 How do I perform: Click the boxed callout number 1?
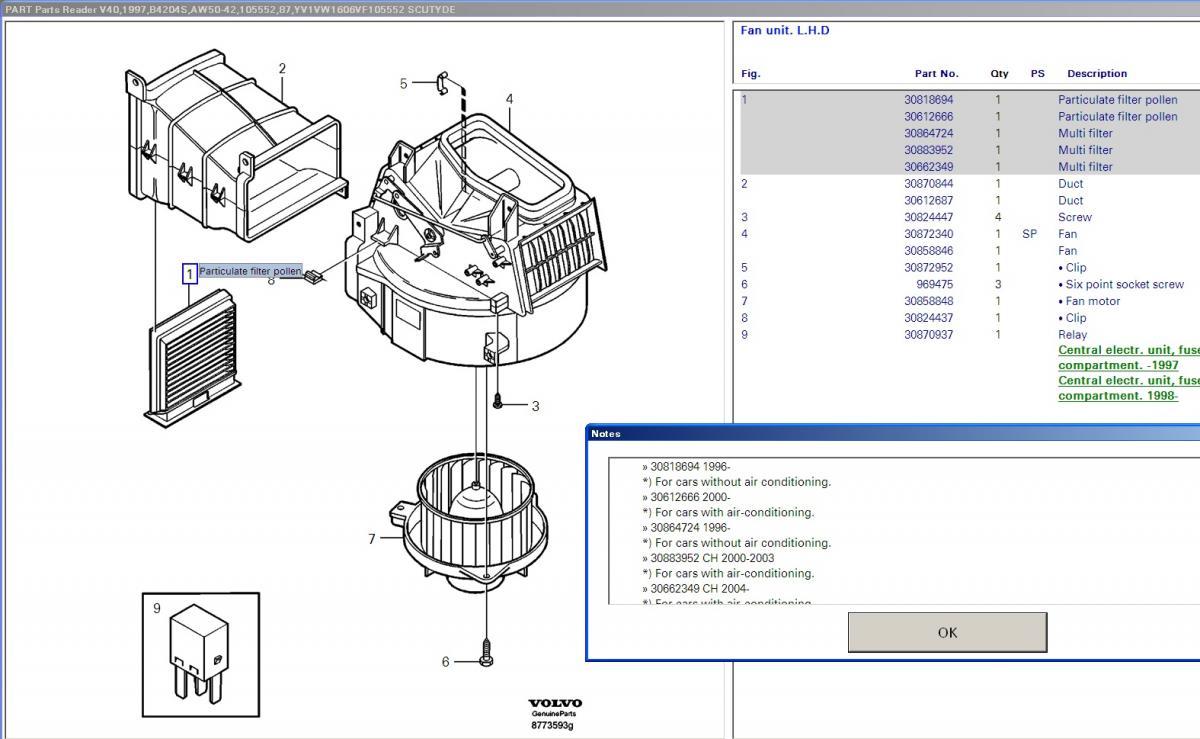pyautogui.click(x=189, y=274)
